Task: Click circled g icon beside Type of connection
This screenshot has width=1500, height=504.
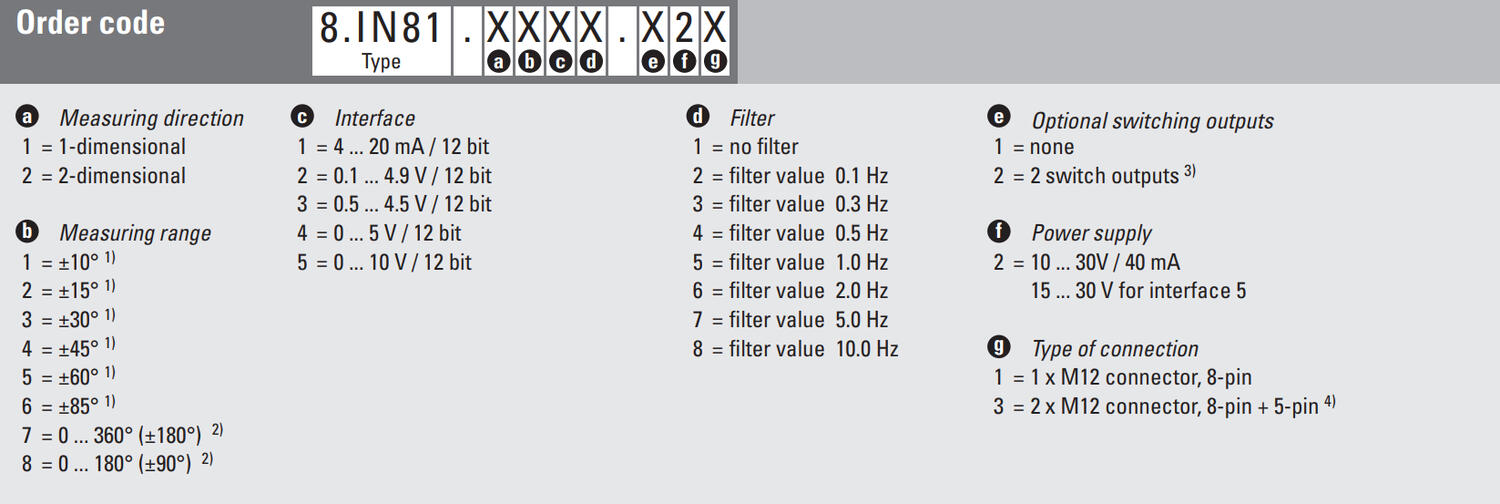Action: (998, 348)
